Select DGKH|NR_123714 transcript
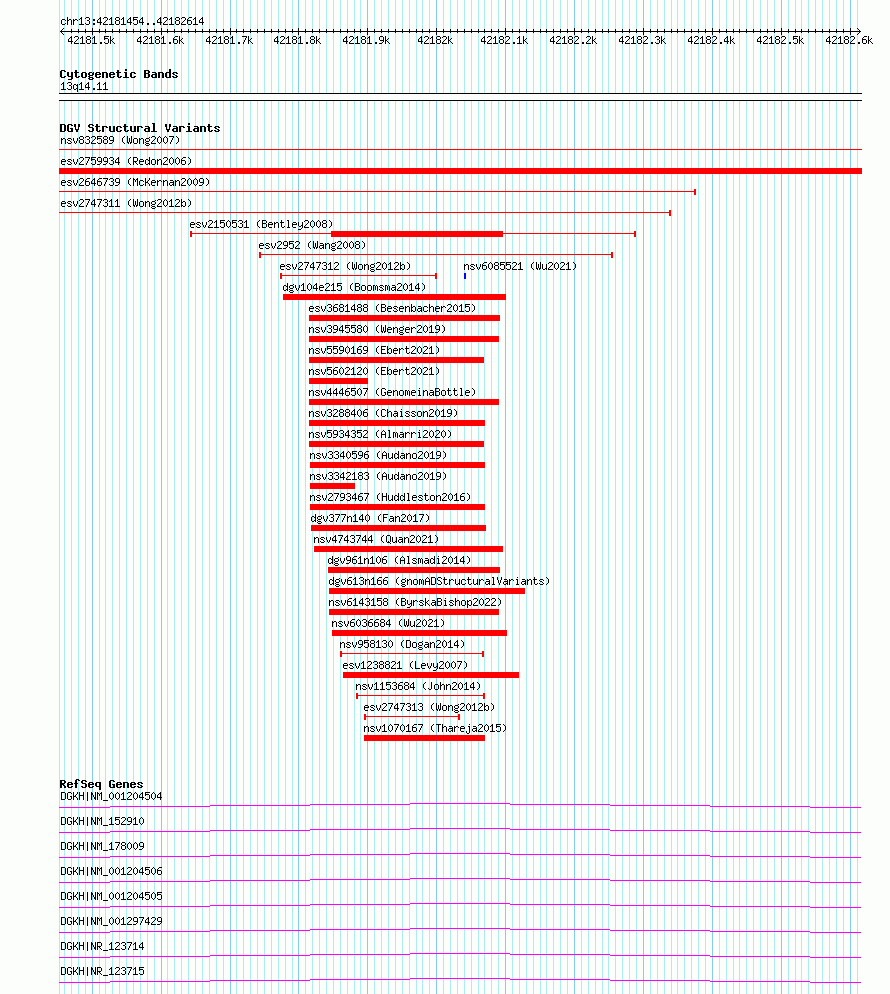This screenshot has width=890, height=994. click(102, 946)
